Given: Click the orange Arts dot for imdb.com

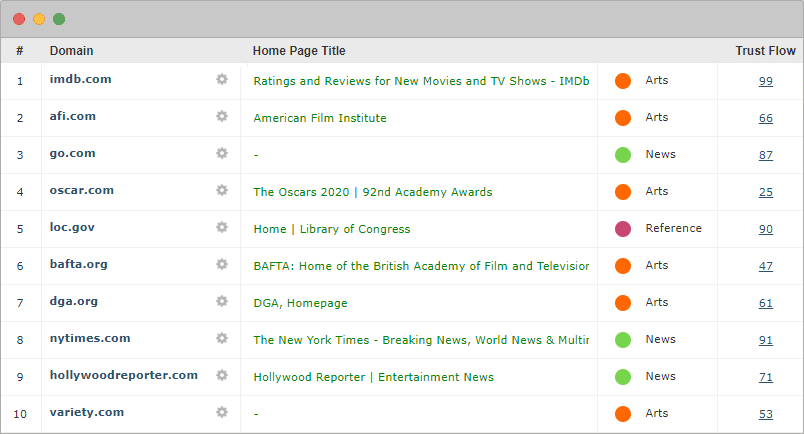Looking at the screenshot, I should 623,81.
